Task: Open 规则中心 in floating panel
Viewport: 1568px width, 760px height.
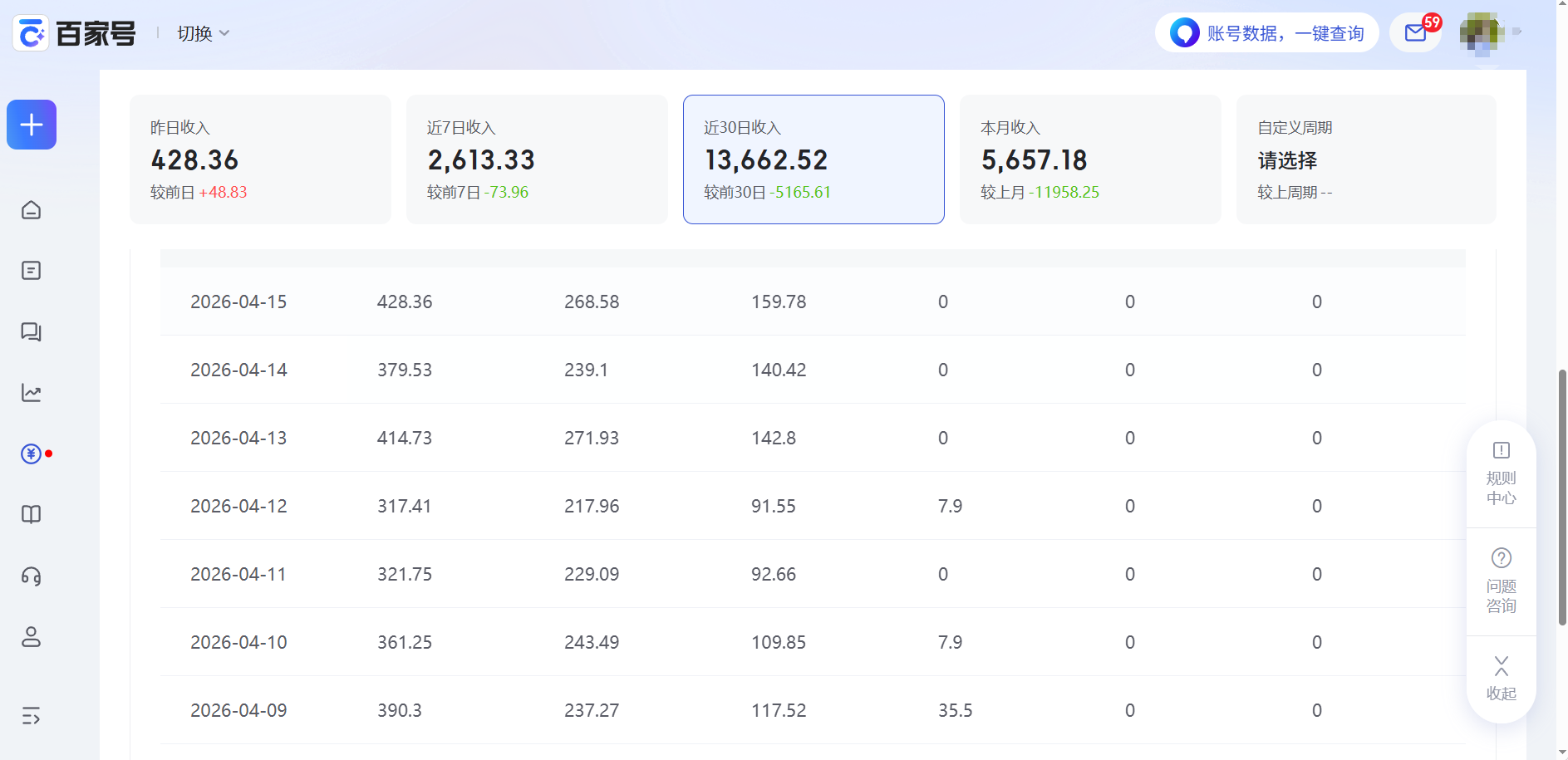Action: [1501, 475]
